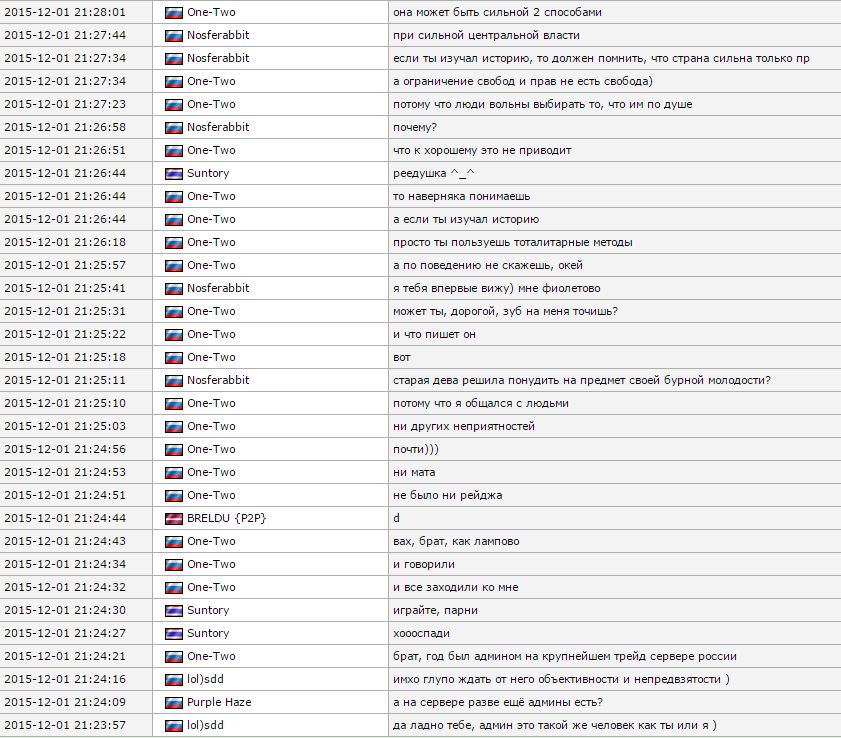Screen dimensions: 841x738
Task: Click Suntory's flag icon in the 21:26:44 row
Action: pos(173,173)
